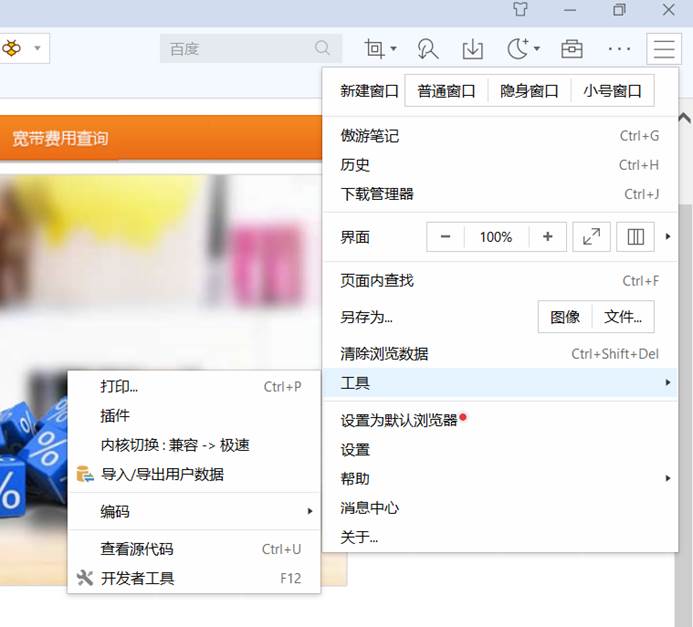Choose 清除浏览数据 in the menu

point(385,354)
